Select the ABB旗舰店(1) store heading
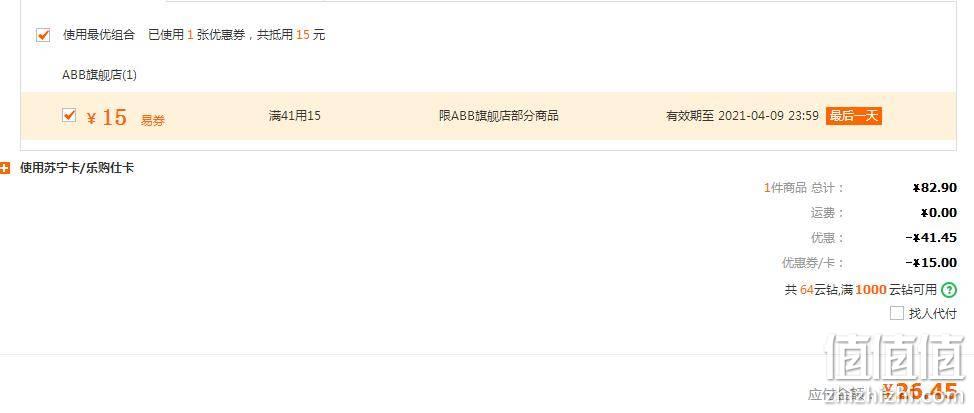This screenshot has width=974, height=413. (99, 75)
